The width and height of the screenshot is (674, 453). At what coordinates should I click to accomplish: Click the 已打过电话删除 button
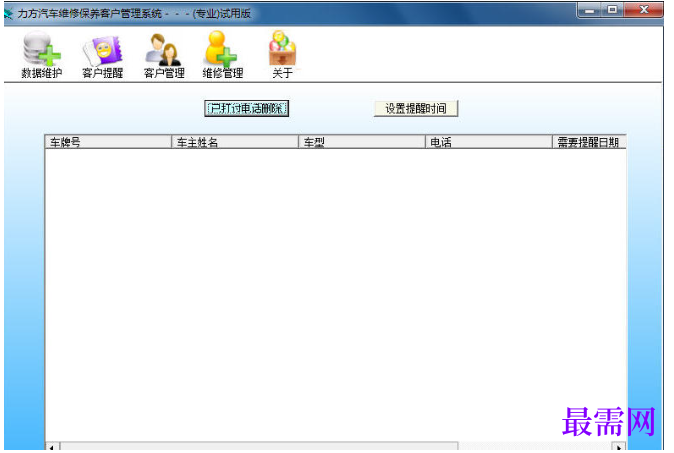pos(246,108)
